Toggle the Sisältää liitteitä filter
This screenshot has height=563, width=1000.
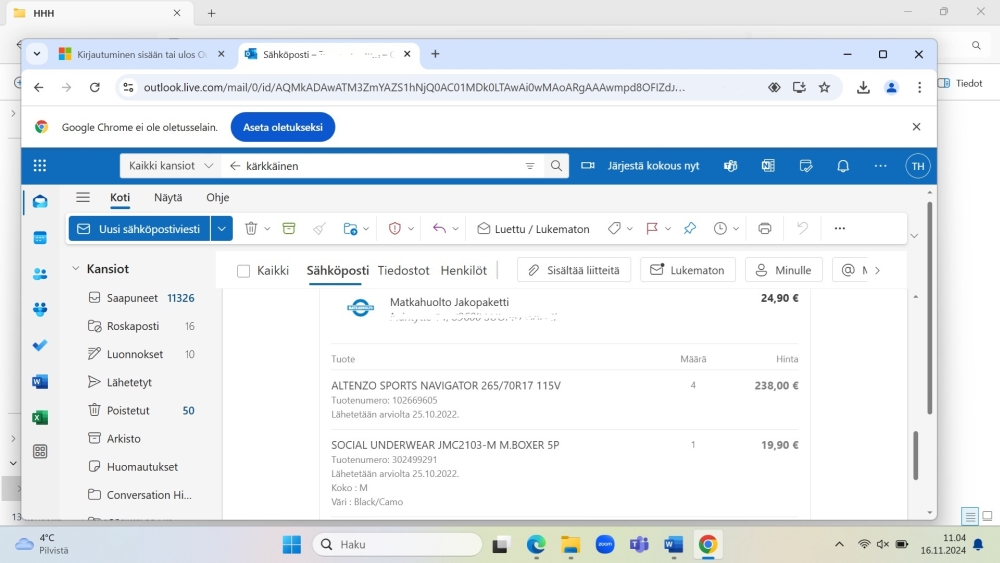573,270
